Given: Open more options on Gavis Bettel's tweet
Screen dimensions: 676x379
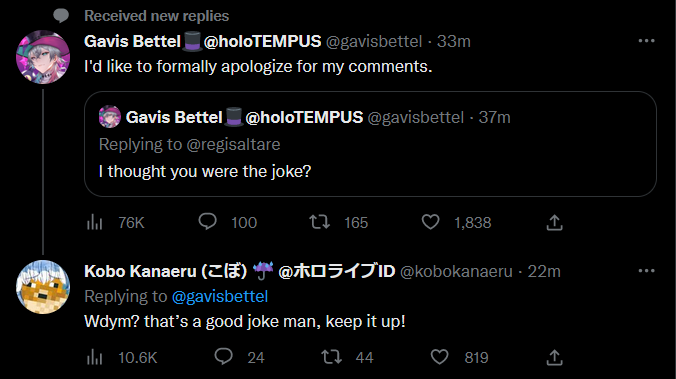Looking at the screenshot, I should pos(646,41).
